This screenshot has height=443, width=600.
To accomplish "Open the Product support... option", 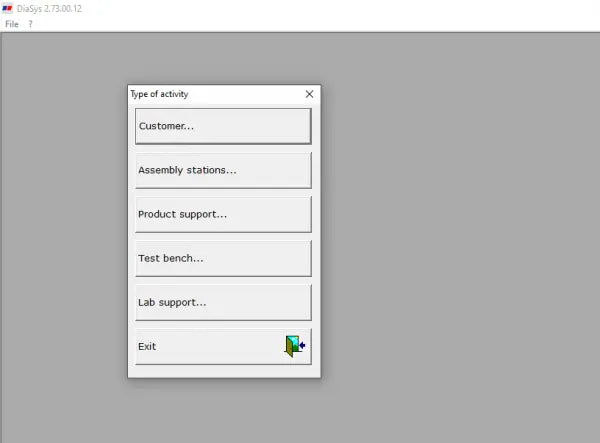I will point(223,214).
